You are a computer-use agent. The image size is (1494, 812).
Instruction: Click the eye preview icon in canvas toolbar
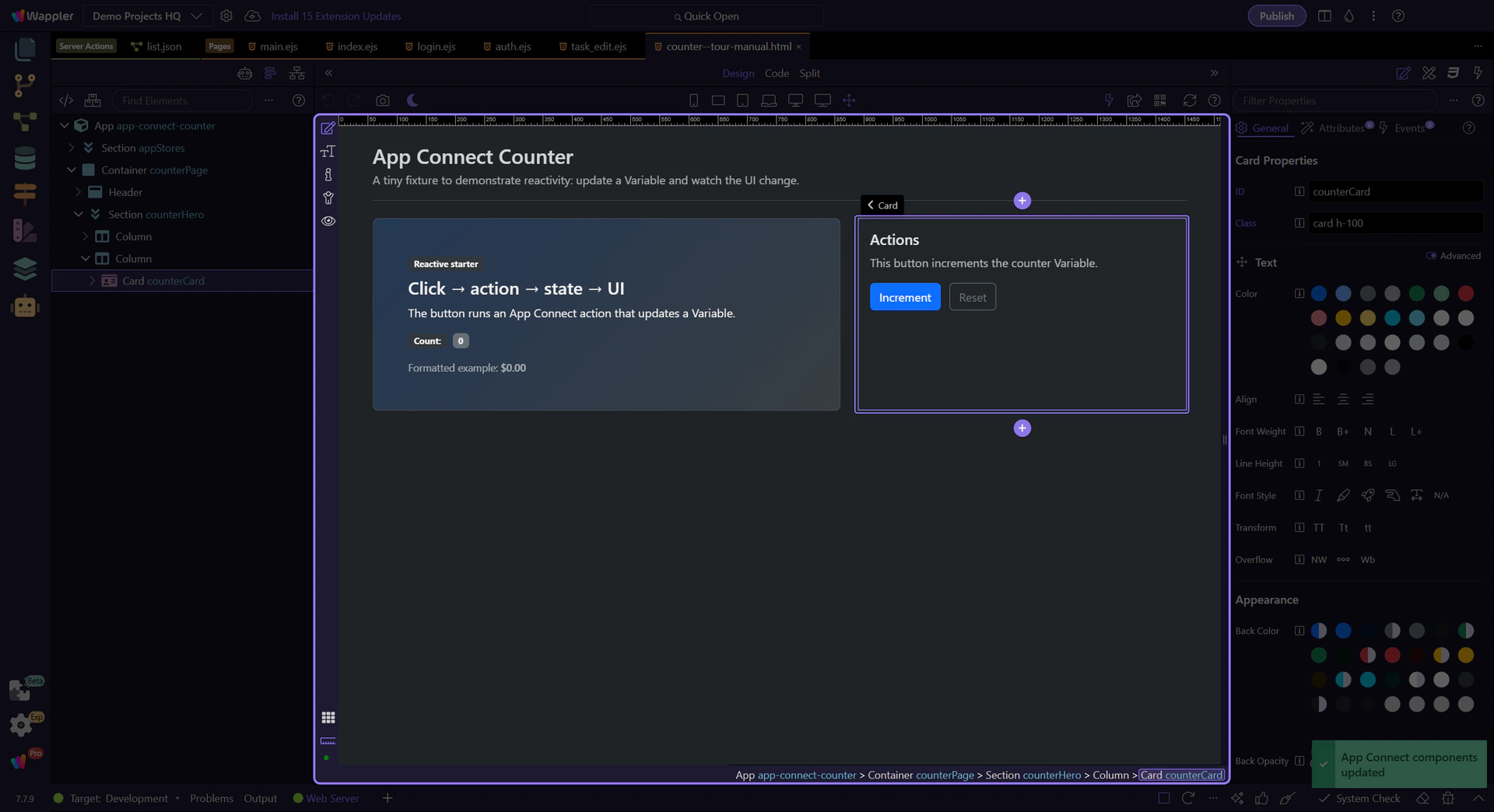(x=328, y=221)
